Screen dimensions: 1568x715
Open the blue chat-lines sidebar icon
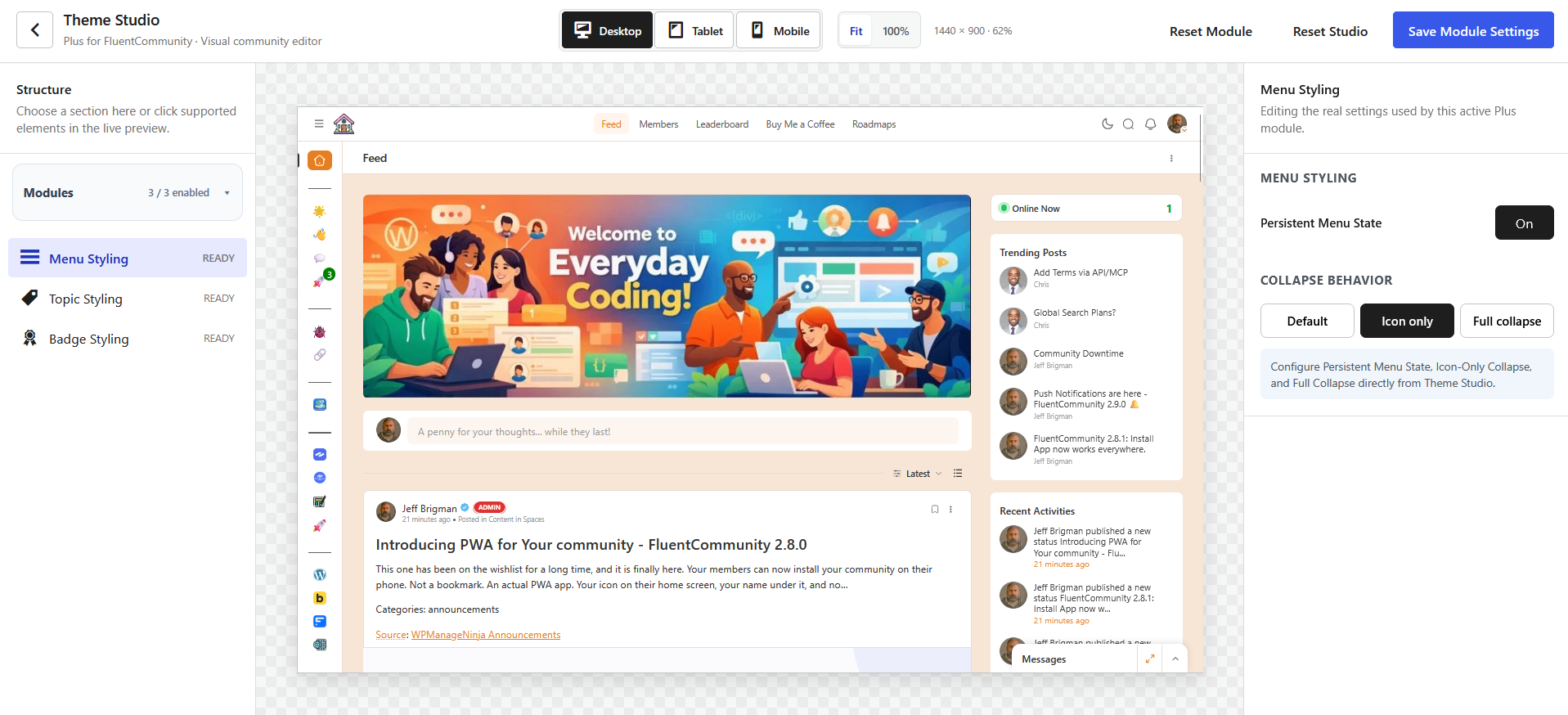pos(320,622)
